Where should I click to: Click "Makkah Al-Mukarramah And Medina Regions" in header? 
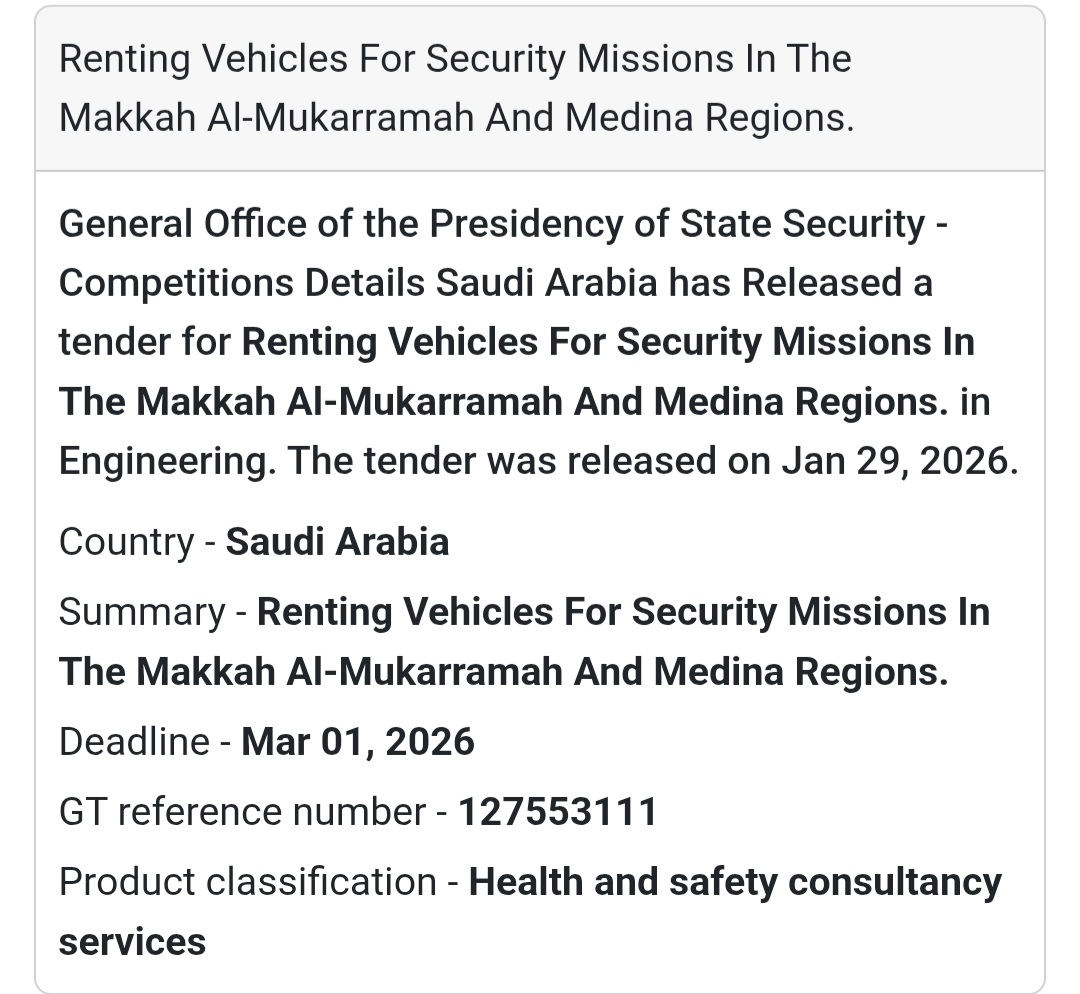tap(456, 118)
